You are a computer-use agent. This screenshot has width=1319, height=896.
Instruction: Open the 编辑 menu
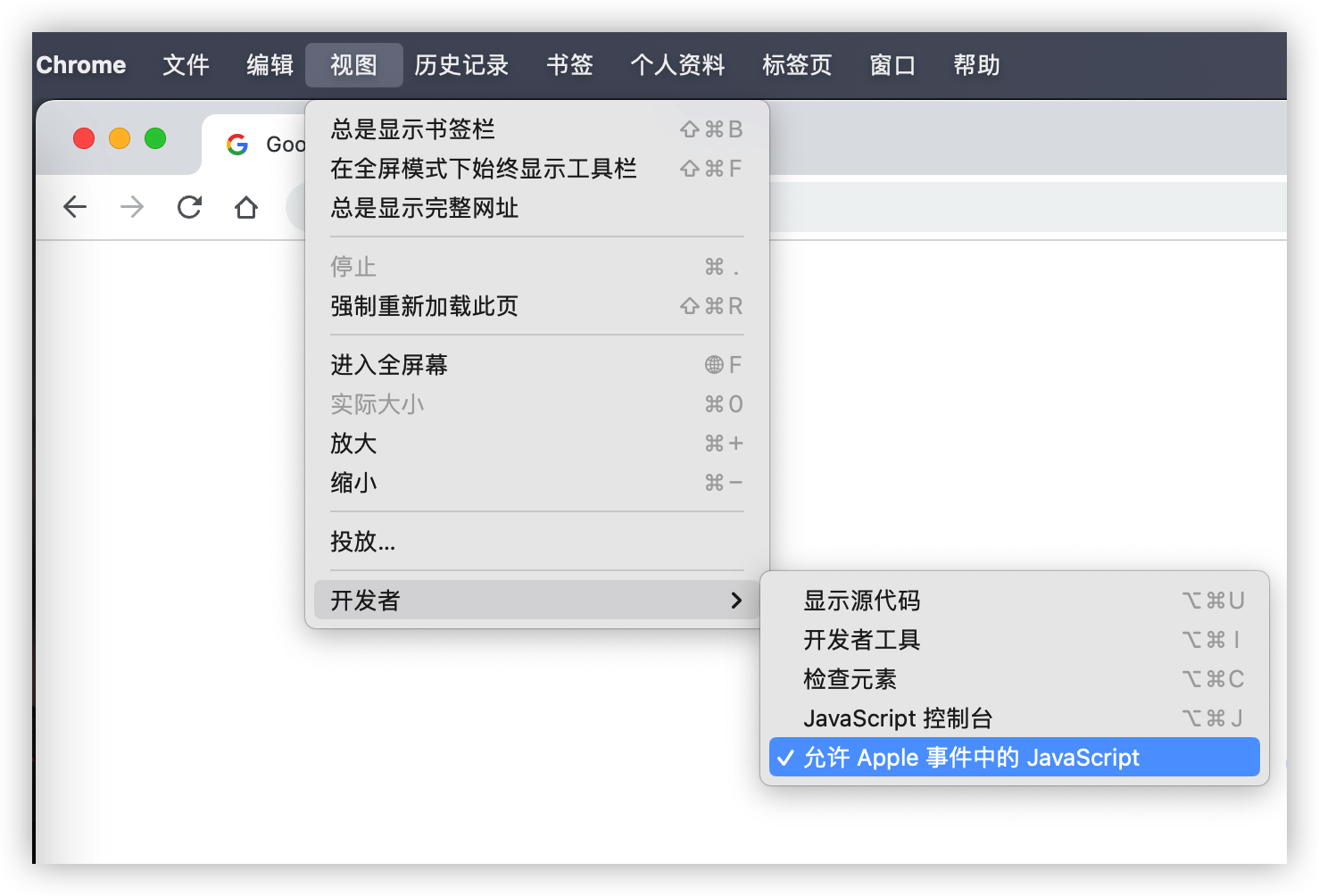270,65
